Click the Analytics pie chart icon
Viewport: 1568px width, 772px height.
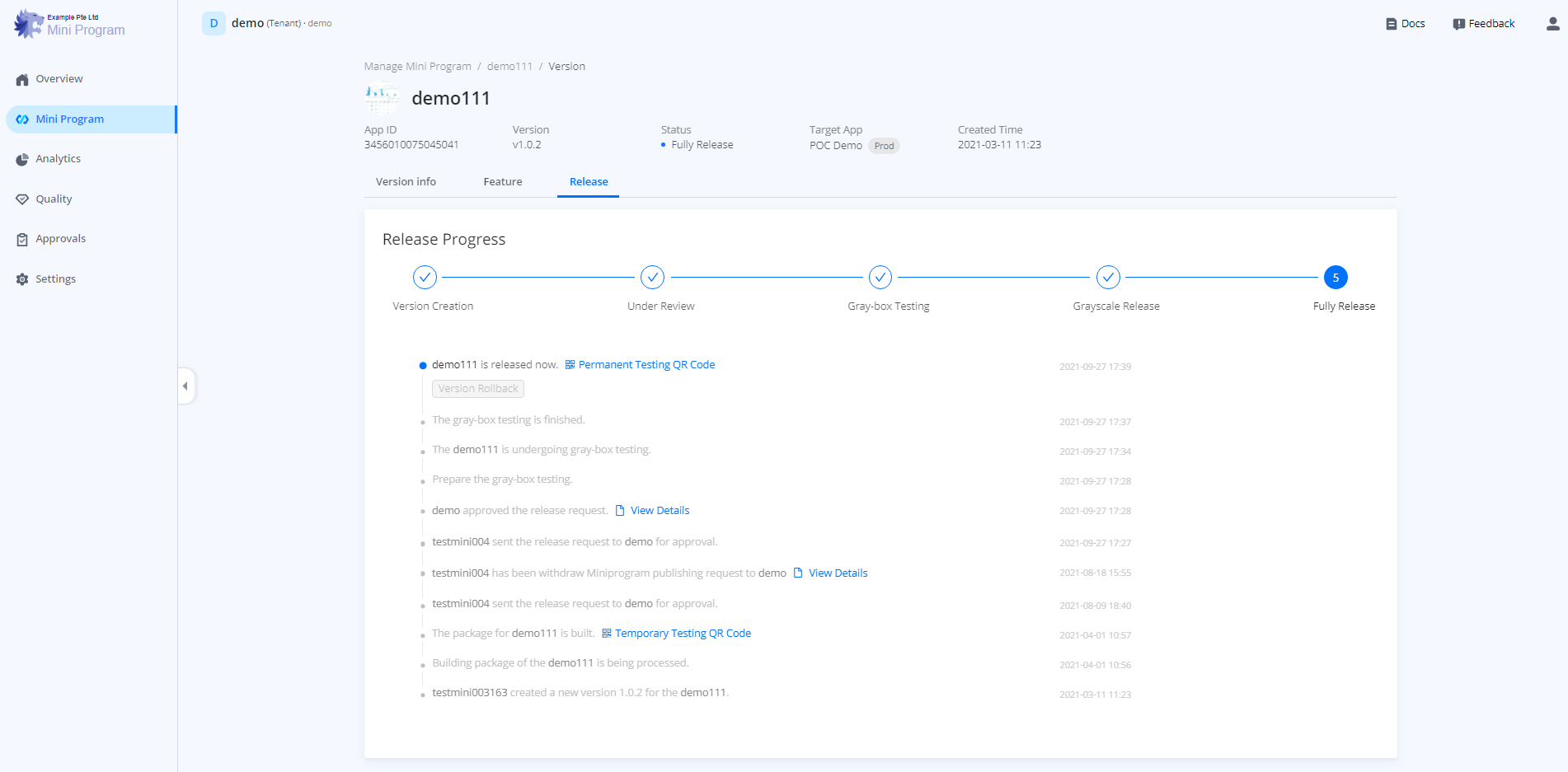(x=22, y=160)
